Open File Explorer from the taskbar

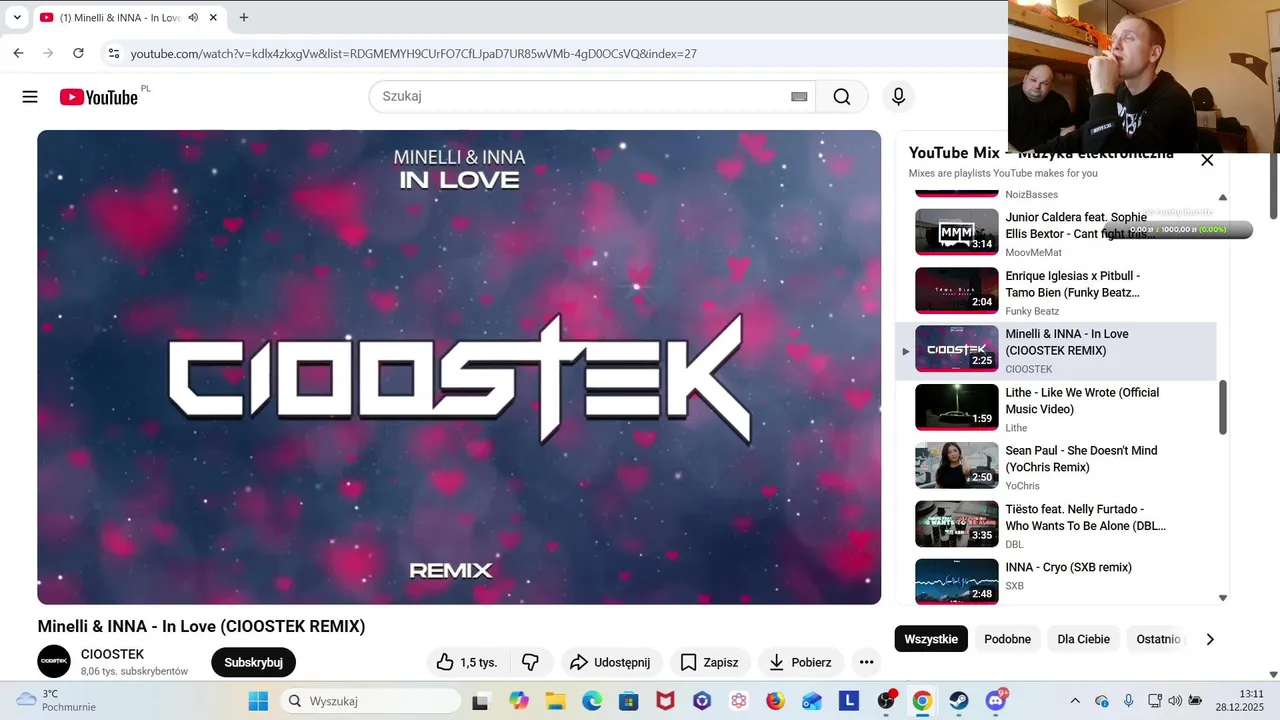(x=555, y=701)
